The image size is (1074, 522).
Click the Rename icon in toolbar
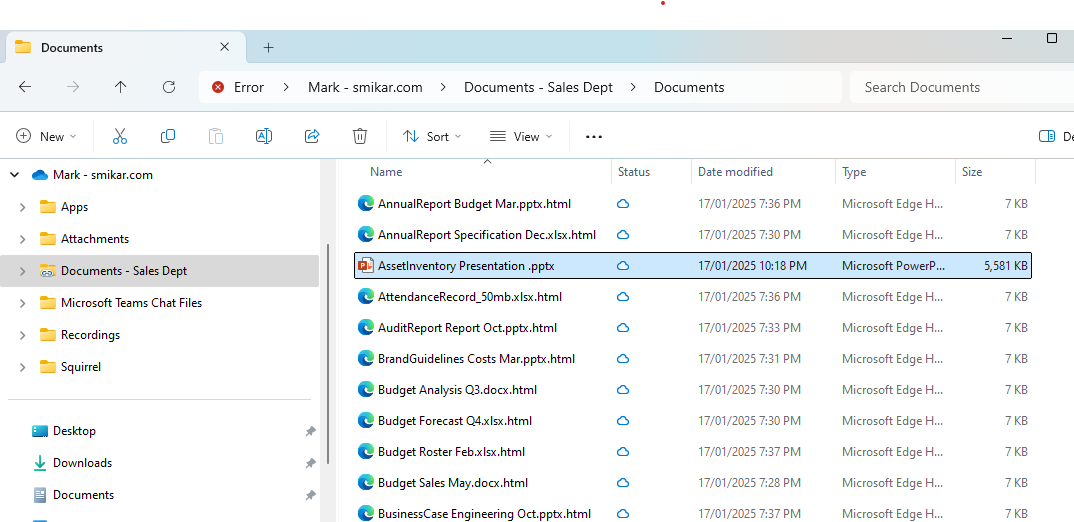[x=264, y=136]
